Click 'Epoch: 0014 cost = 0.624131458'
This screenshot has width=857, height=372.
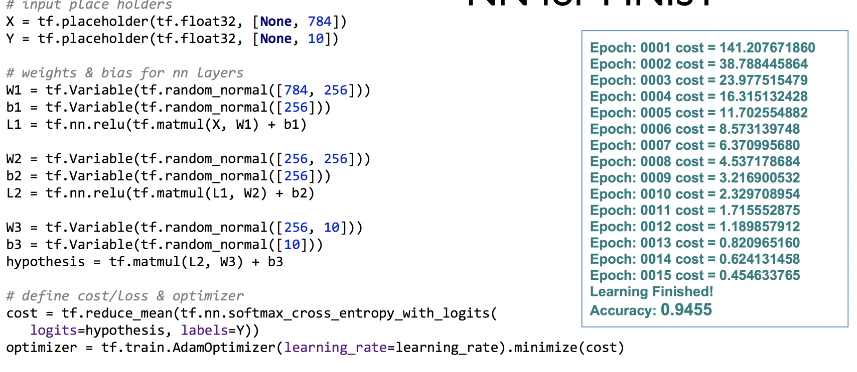pos(695,259)
